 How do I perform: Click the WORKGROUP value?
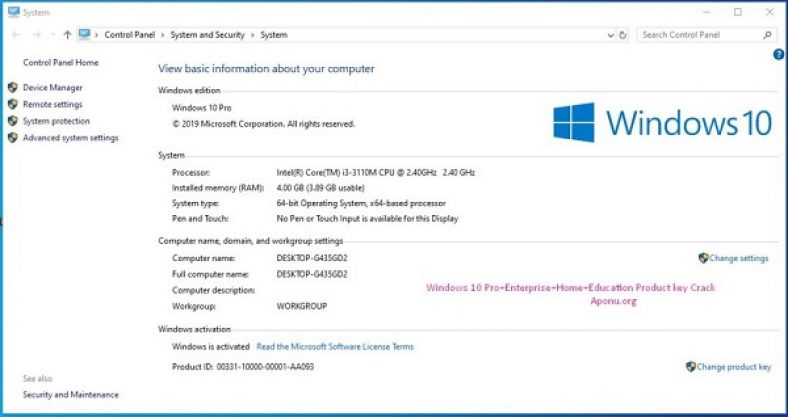click(x=302, y=306)
